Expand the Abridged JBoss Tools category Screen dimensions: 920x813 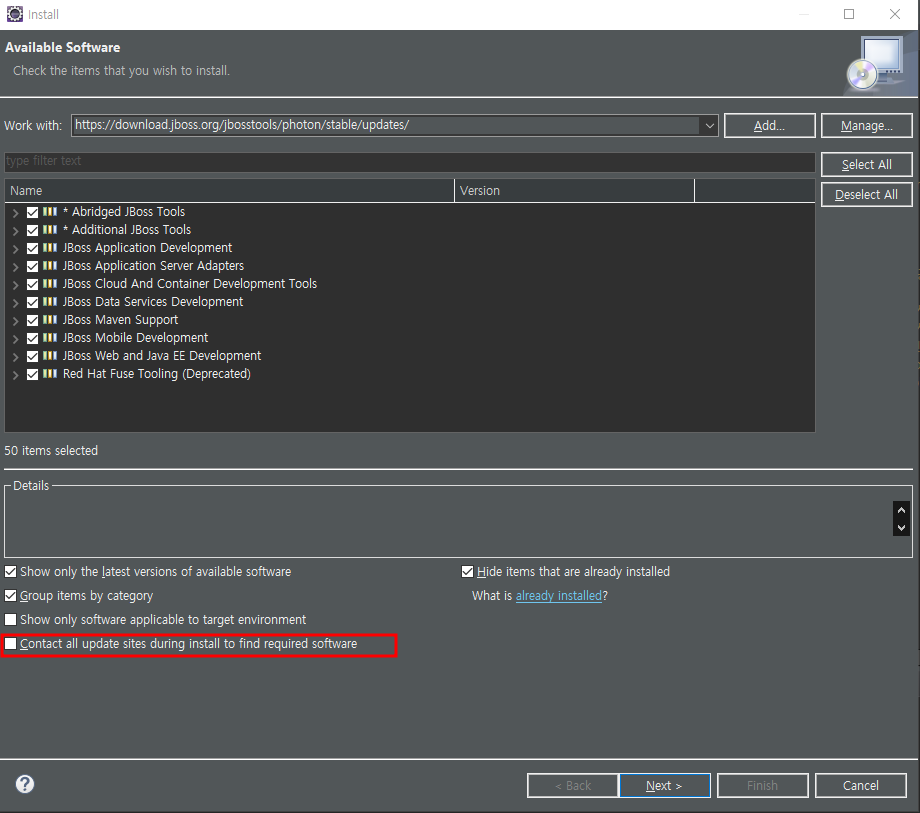tap(16, 213)
